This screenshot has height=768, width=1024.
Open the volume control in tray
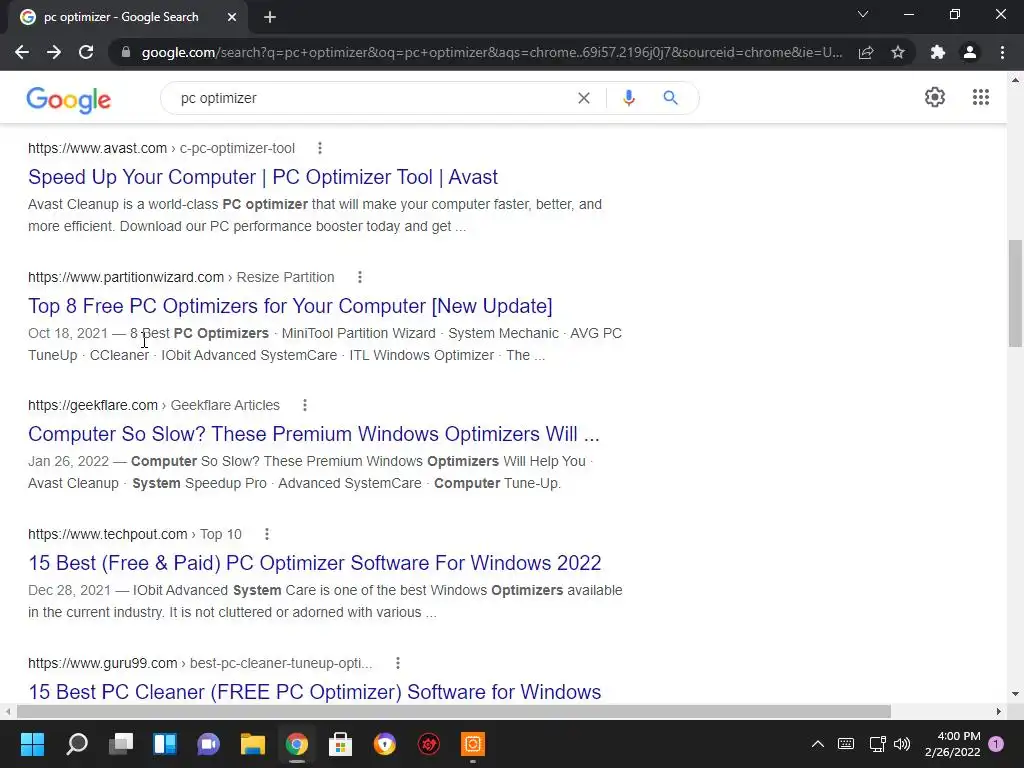tap(902, 744)
